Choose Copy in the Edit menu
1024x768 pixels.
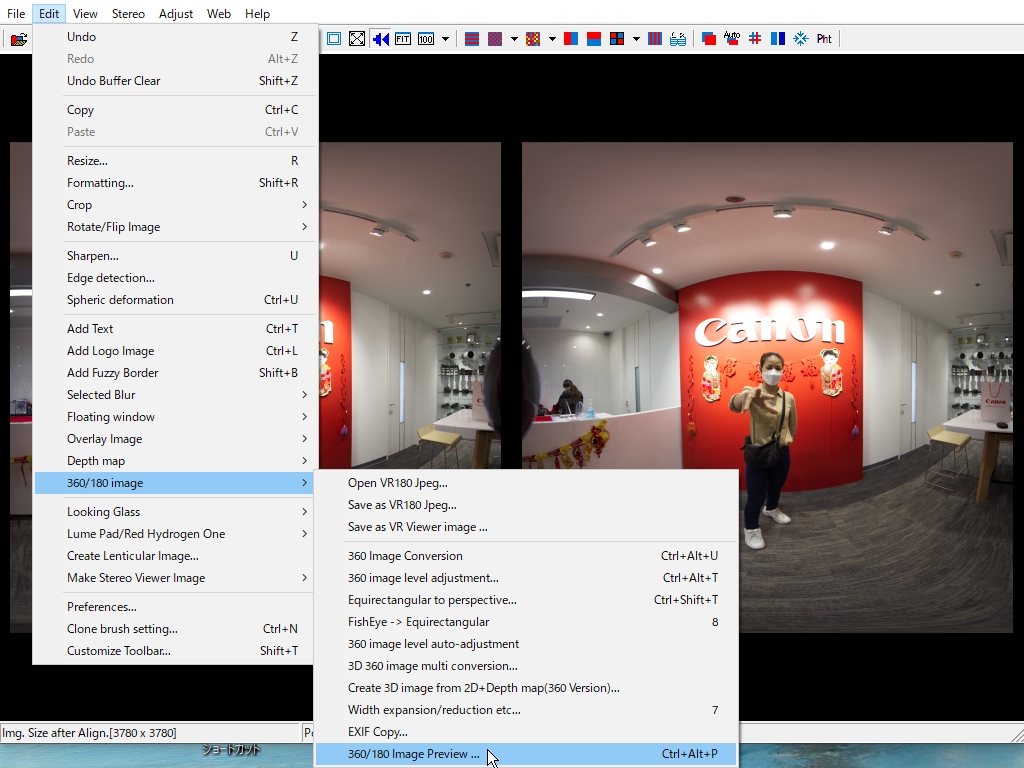[175, 110]
